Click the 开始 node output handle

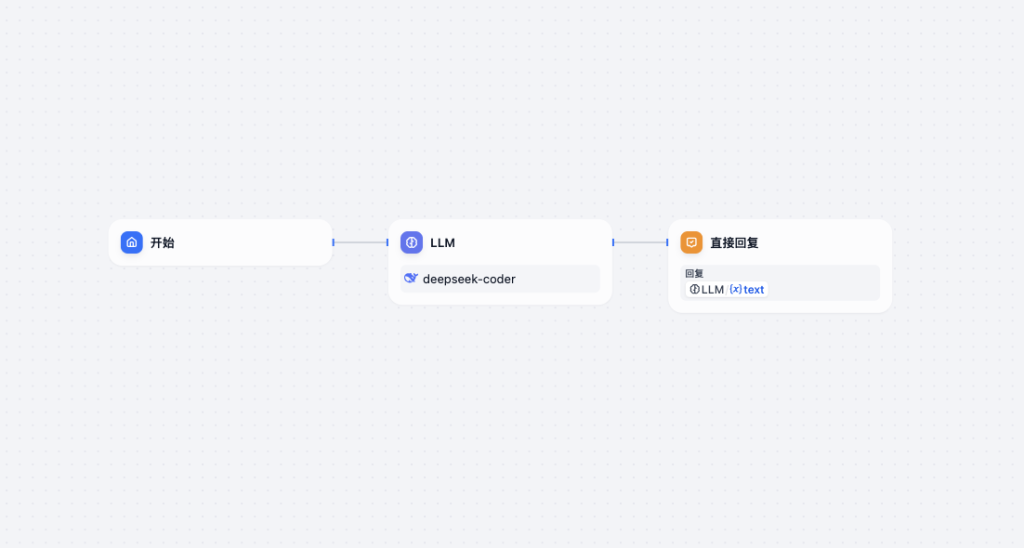(x=333, y=242)
